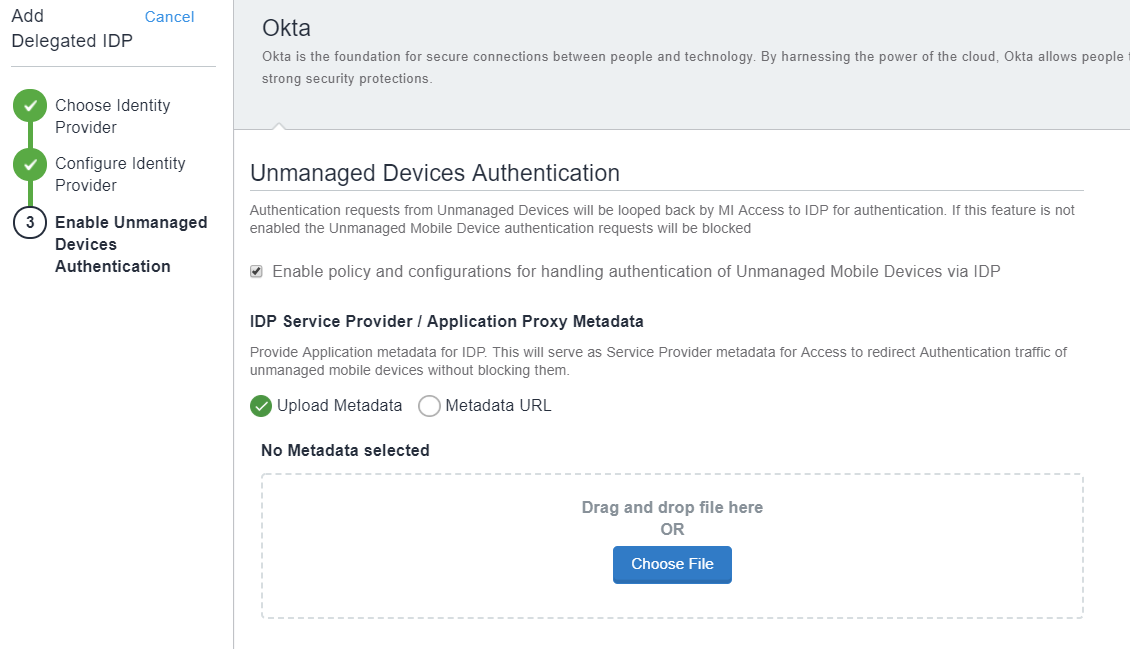
Task: Click the IDP Service Provider / Application Proxy Metadata heading
Action: (446, 321)
